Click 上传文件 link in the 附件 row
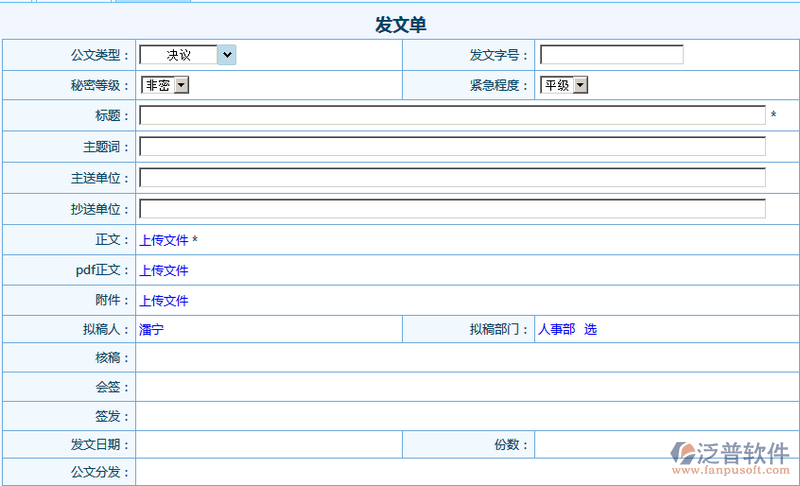 pyautogui.click(x=164, y=300)
